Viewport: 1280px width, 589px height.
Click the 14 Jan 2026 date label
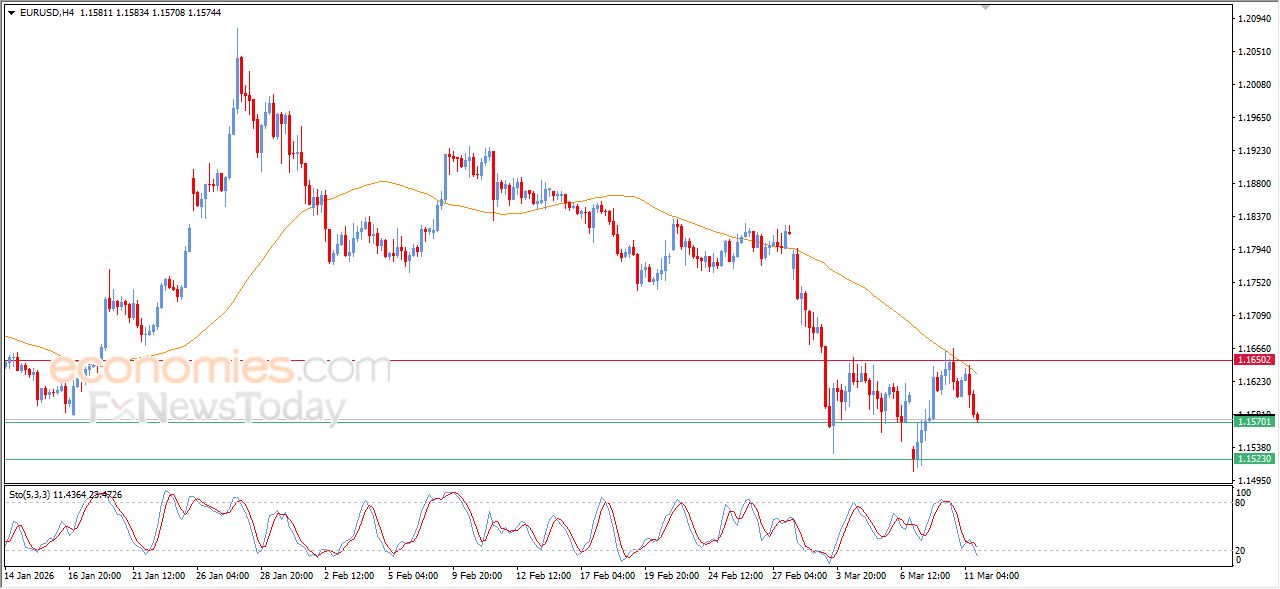29,575
